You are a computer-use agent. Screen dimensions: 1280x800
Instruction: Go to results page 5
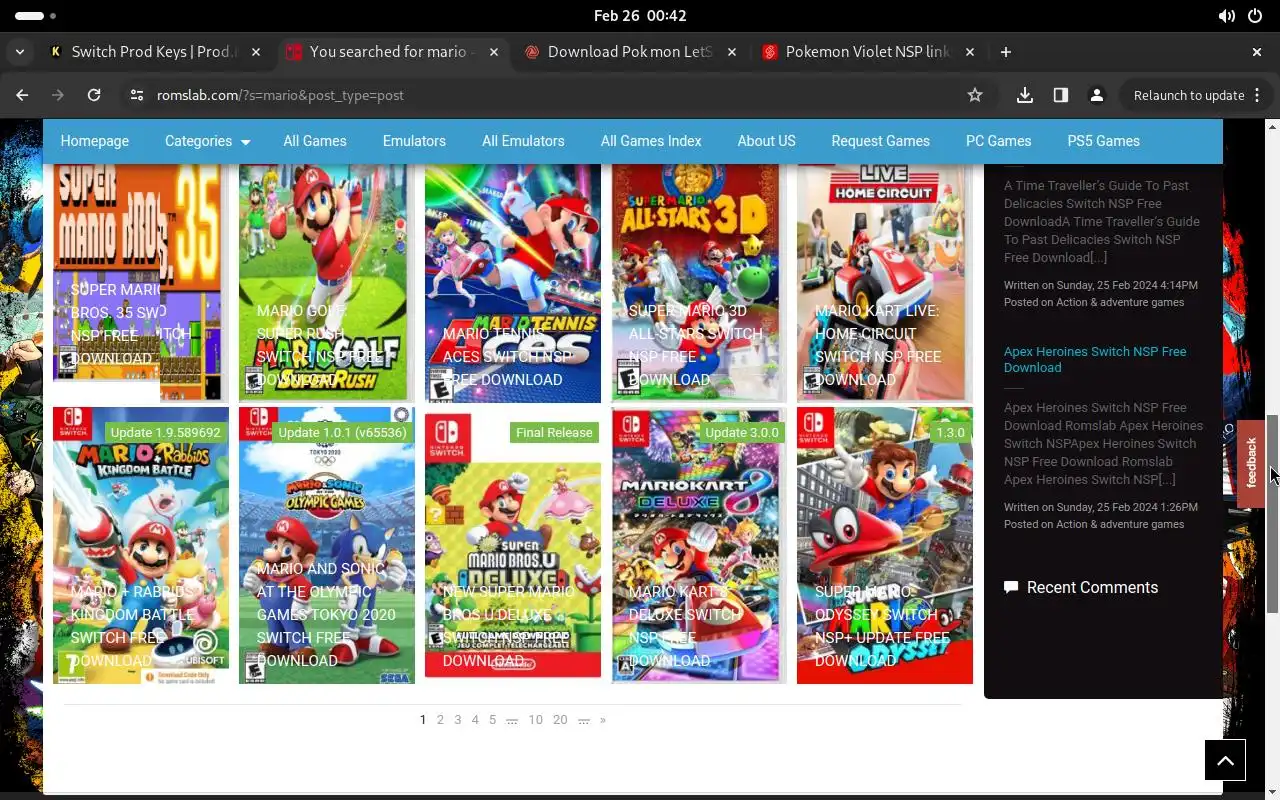point(492,720)
